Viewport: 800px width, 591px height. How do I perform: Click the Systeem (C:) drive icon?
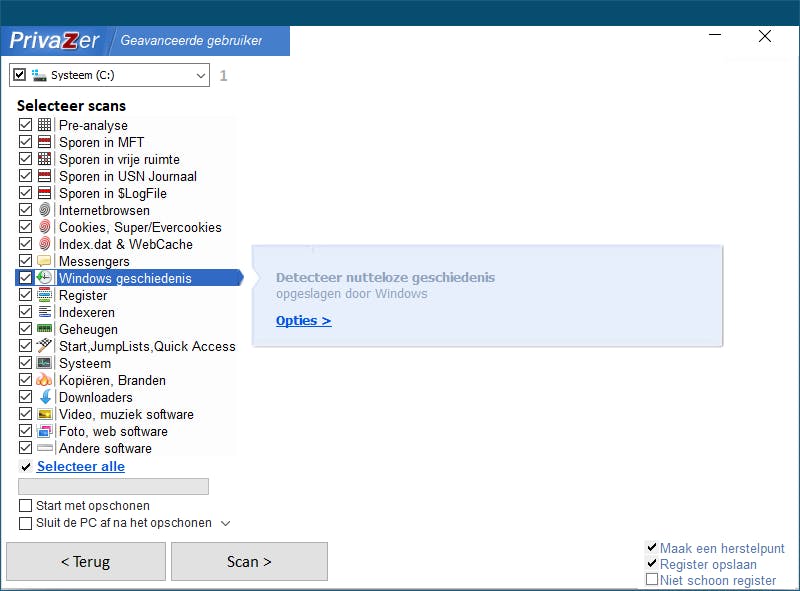tap(39, 75)
